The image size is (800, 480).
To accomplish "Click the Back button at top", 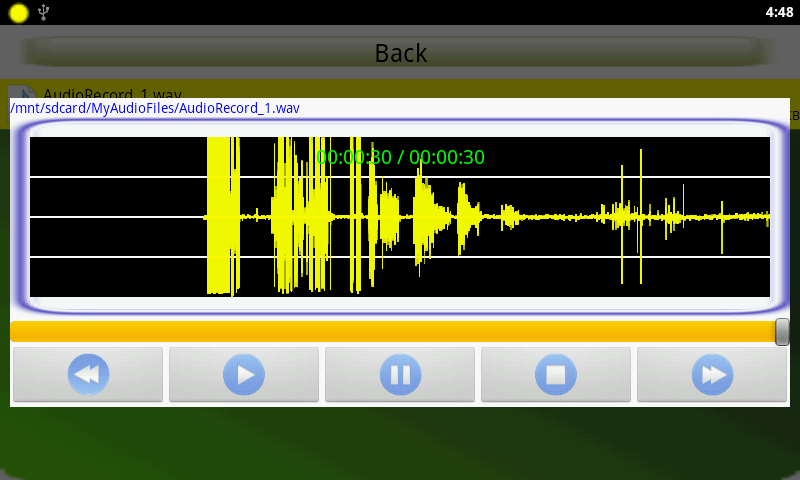I will point(400,53).
